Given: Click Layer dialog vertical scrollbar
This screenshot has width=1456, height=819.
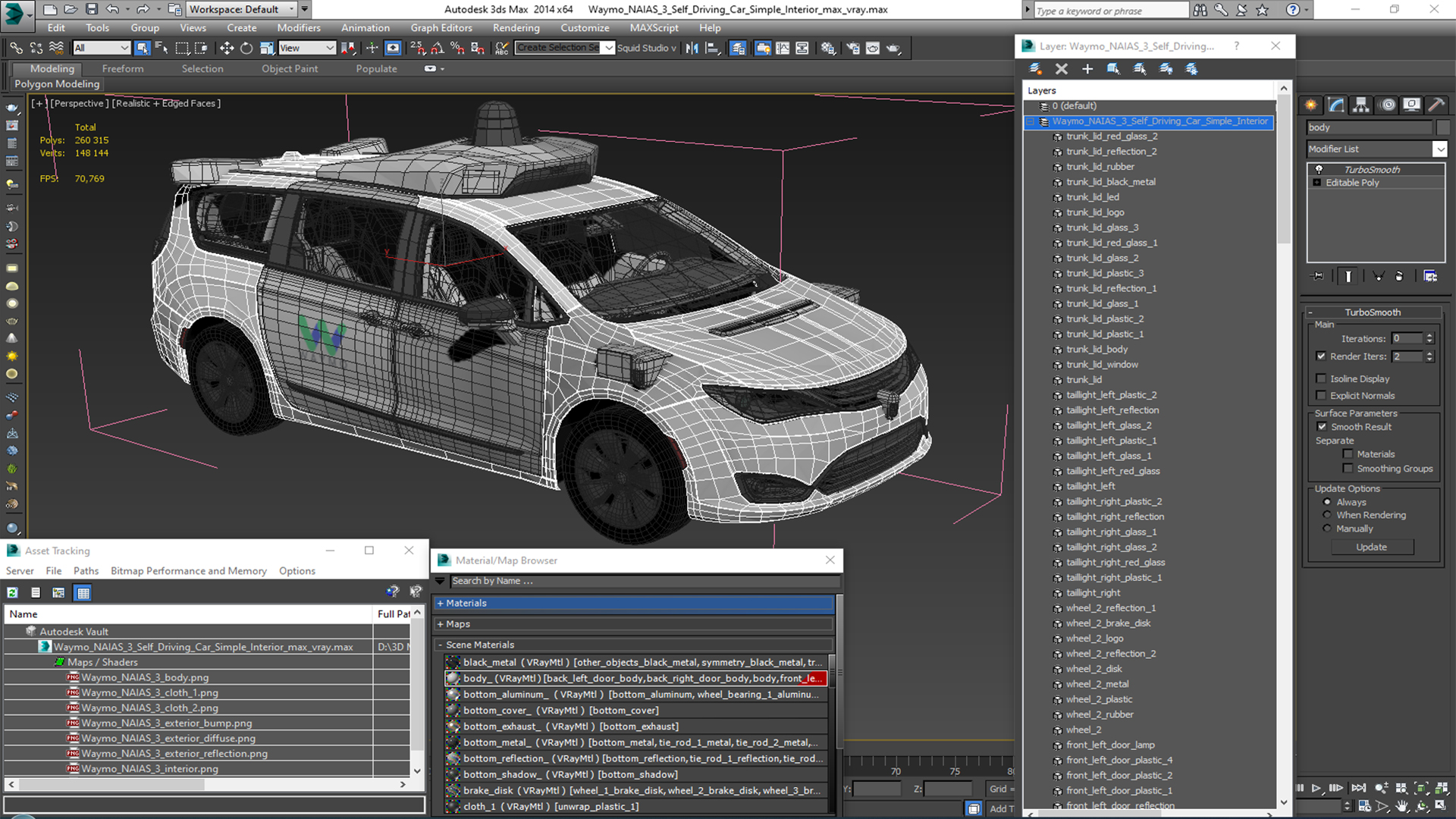Looking at the screenshot, I should click(1283, 445).
